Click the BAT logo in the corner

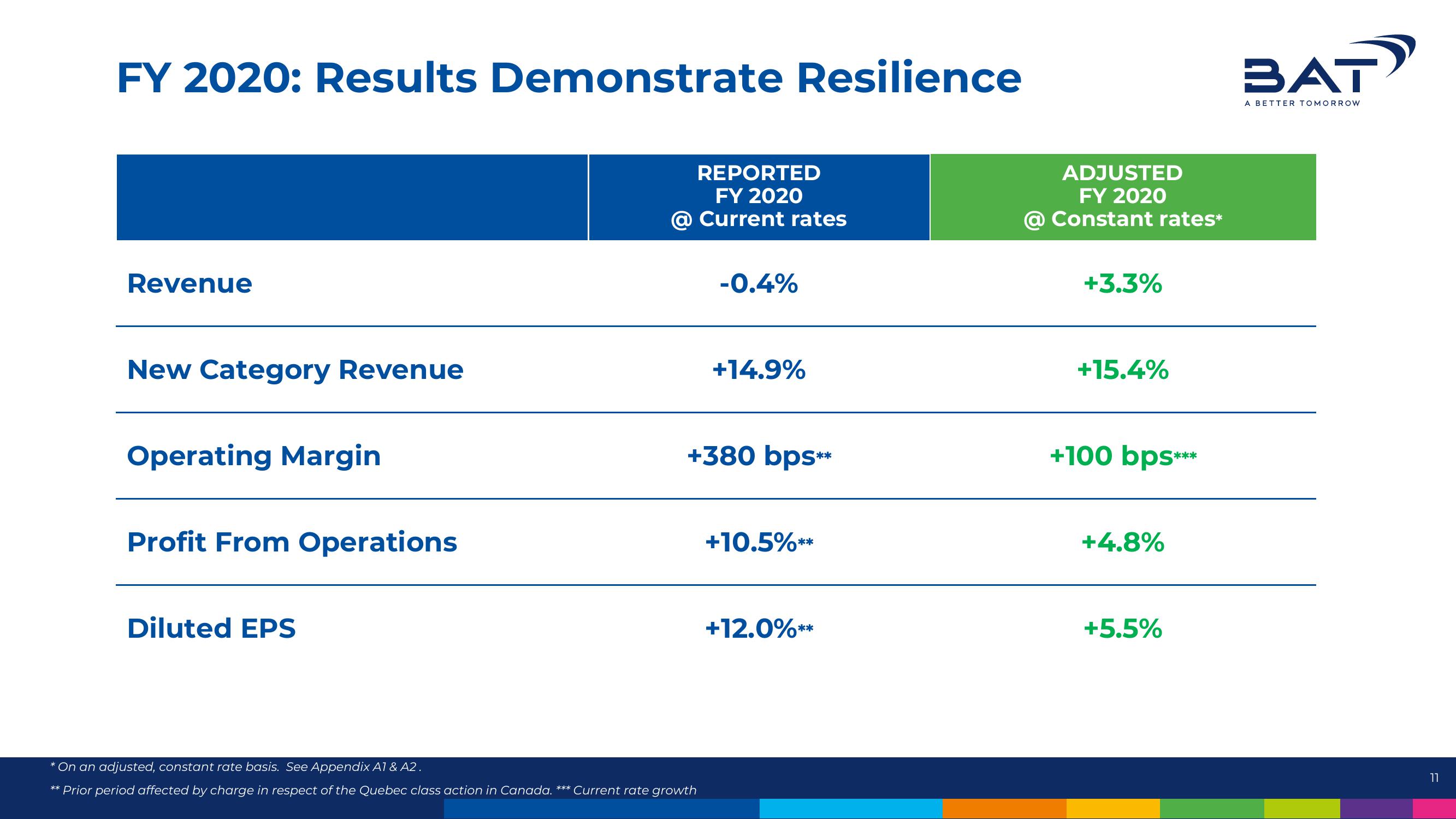(1329, 70)
